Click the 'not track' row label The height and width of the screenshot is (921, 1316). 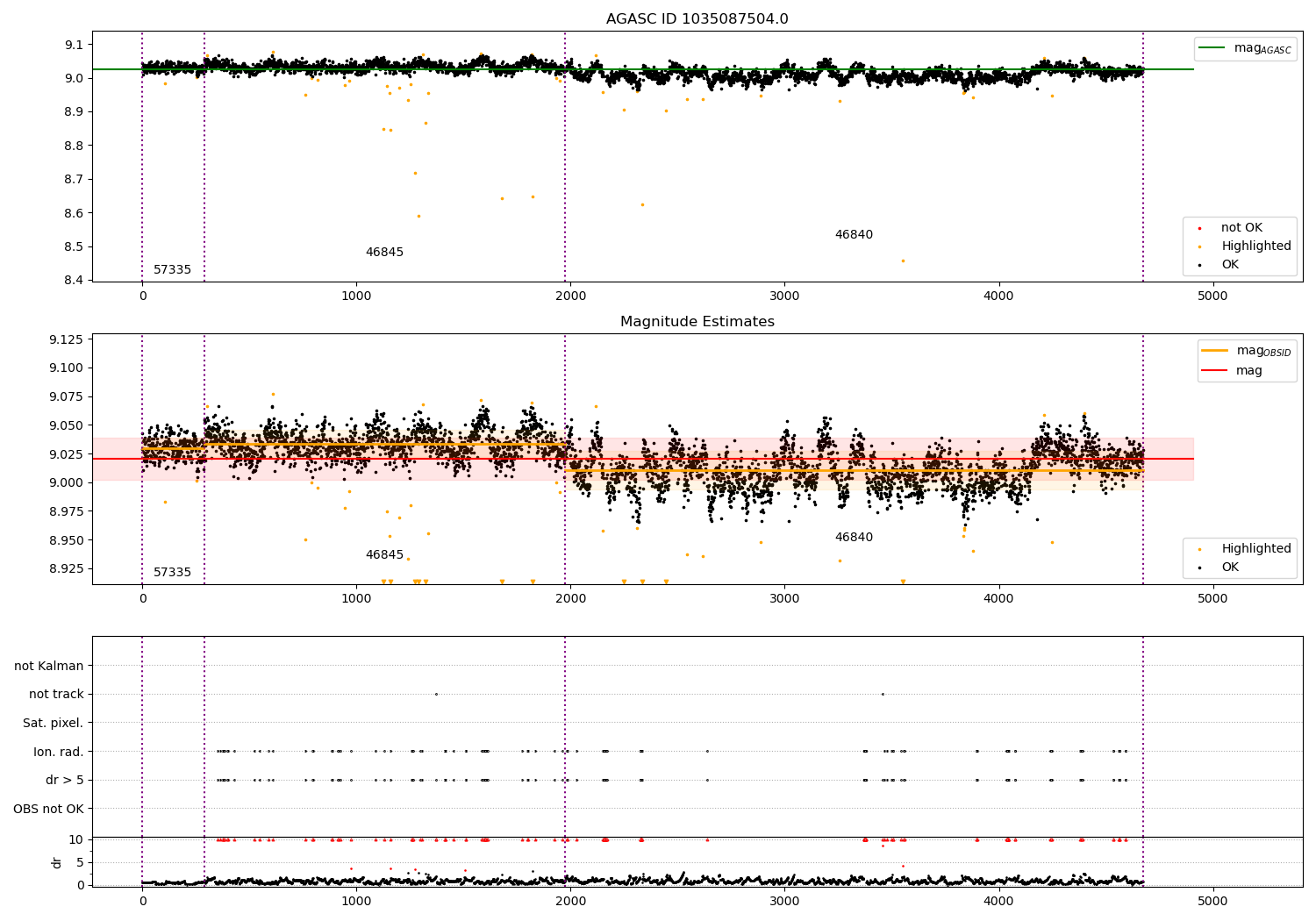click(x=56, y=695)
